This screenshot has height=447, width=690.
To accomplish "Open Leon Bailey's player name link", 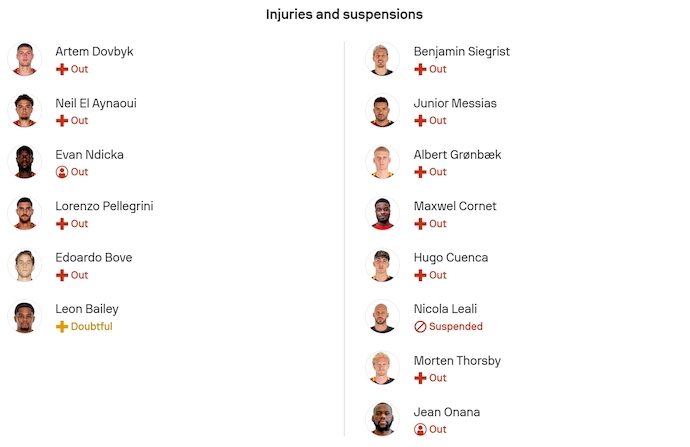I will pyautogui.click(x=87, y=309).
